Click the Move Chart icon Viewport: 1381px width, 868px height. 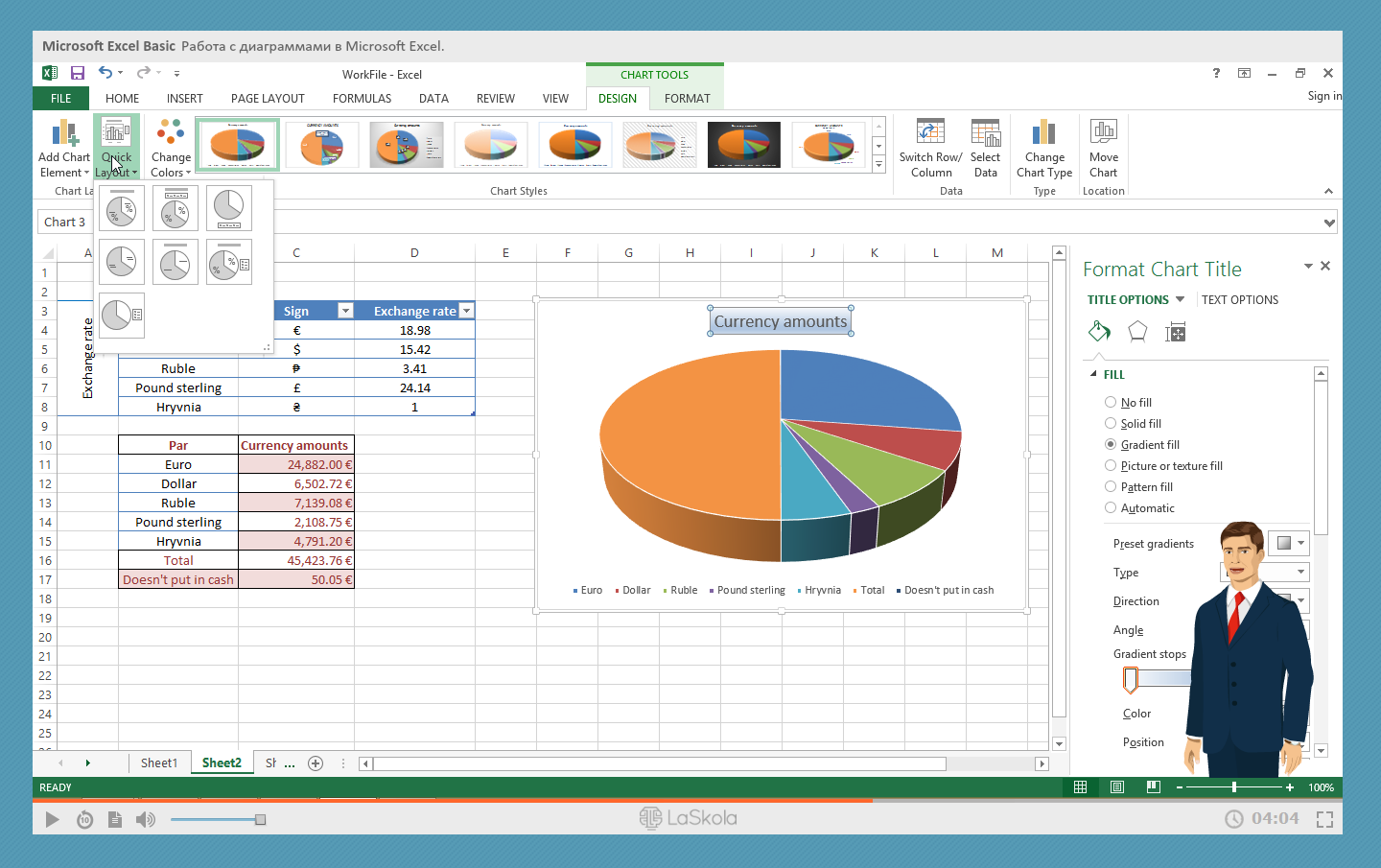coord(1103,133)
